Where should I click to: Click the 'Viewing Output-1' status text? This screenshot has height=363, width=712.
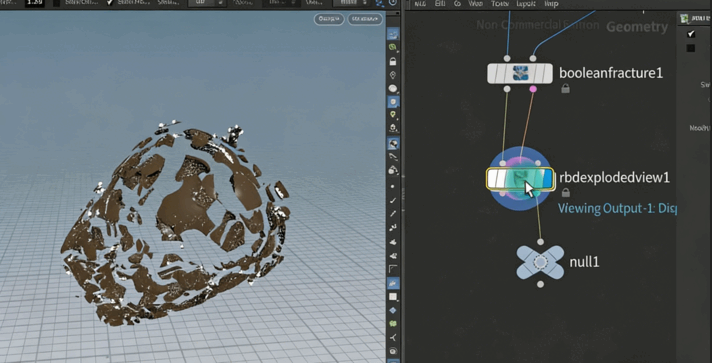tap(618, 209)
